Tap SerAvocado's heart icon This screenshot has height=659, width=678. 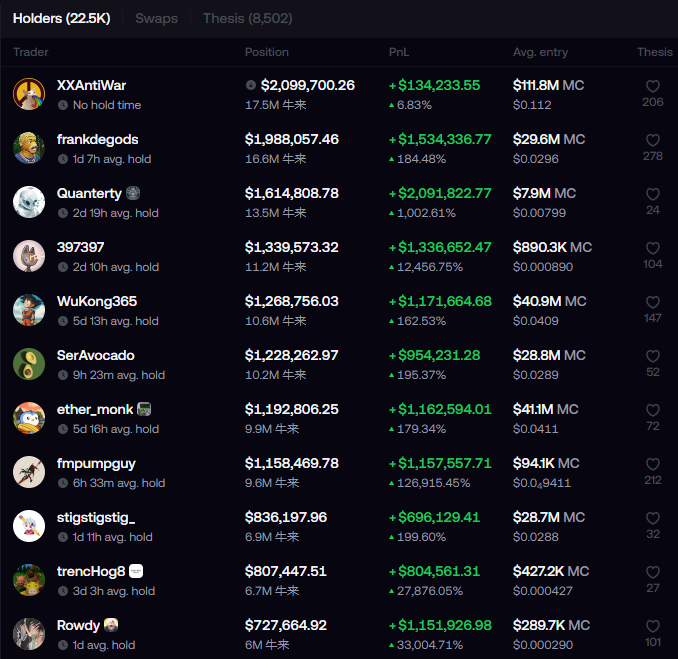pos(652,356)
